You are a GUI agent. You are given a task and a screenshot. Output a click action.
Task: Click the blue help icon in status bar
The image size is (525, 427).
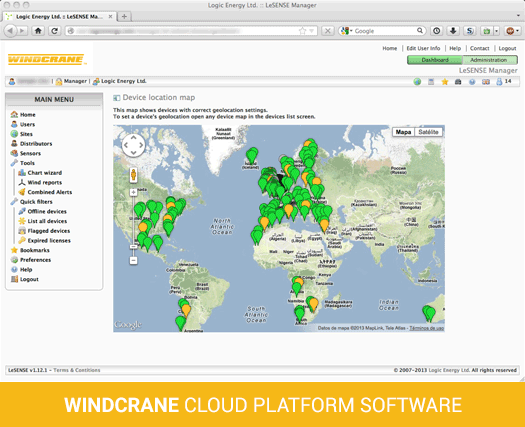coord(472,82)
